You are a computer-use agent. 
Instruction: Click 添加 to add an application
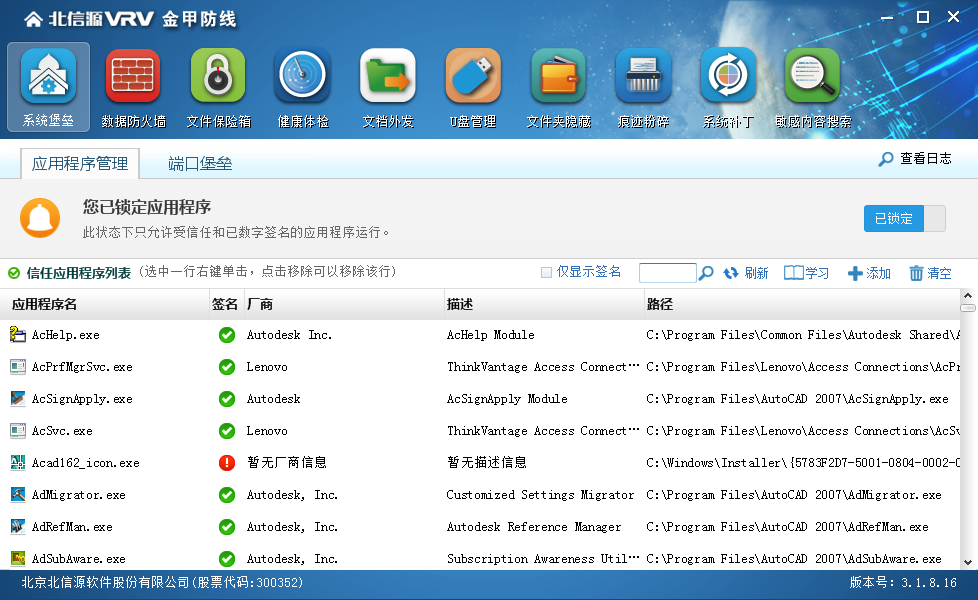pos(869,273)
